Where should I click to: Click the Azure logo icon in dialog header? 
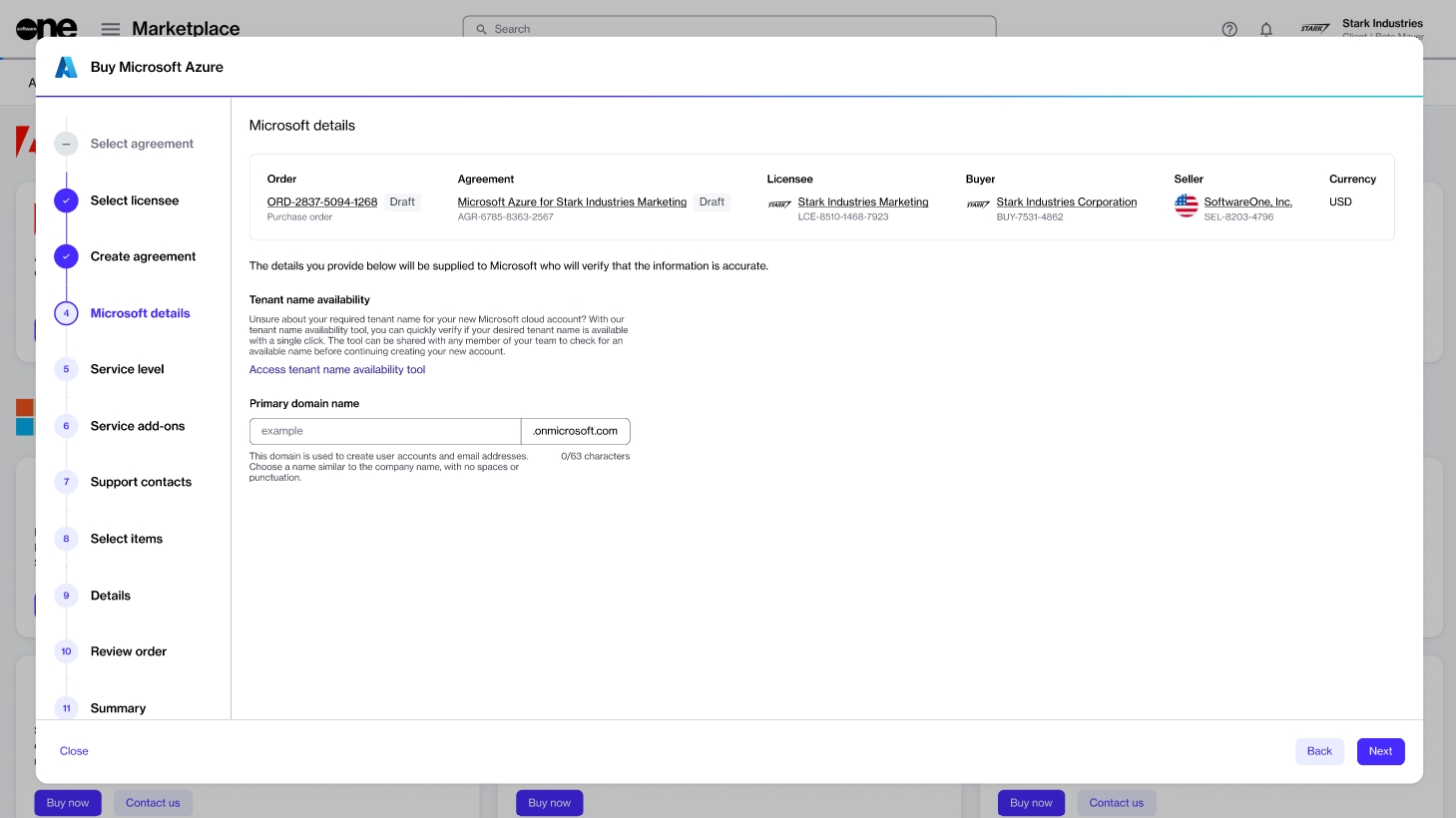(x=66, y=67)
